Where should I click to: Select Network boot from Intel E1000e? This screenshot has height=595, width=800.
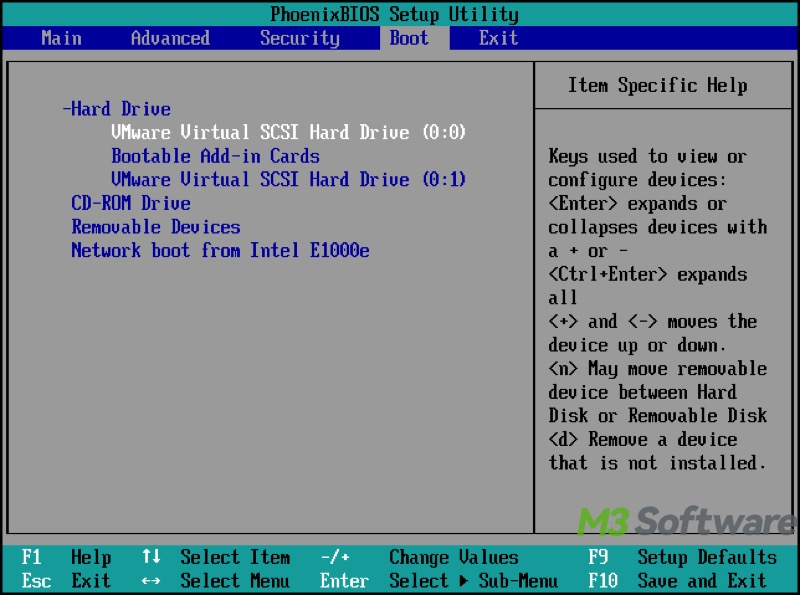pyautogui.click(x=220, y=250)
